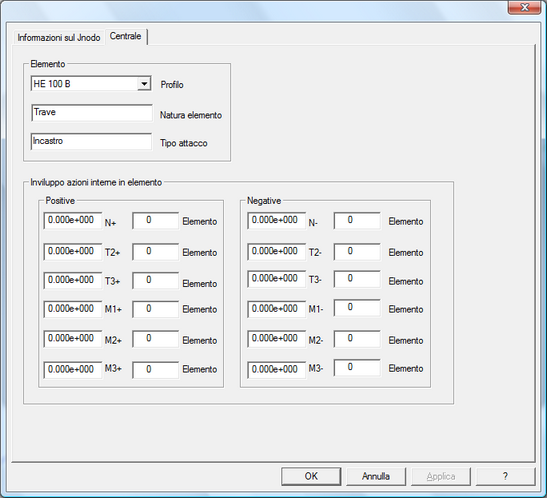Click the T3+ element number field
The image size is (547, 498).
[156, 280]
